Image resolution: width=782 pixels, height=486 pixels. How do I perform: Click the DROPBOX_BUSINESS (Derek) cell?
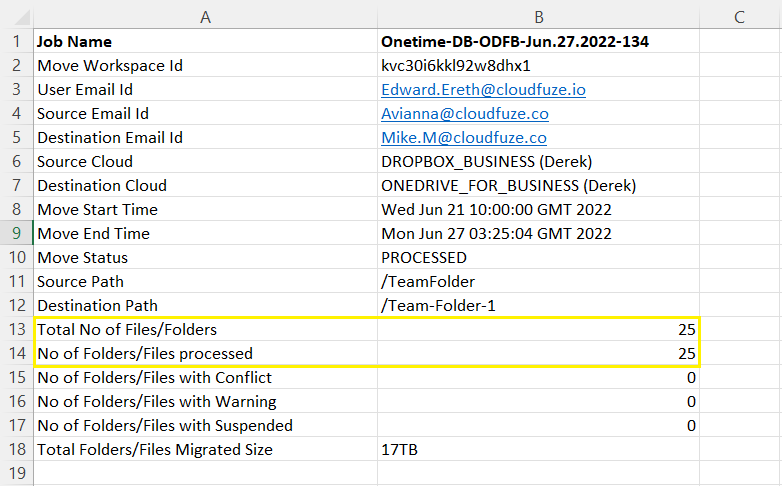pos(538,162)
